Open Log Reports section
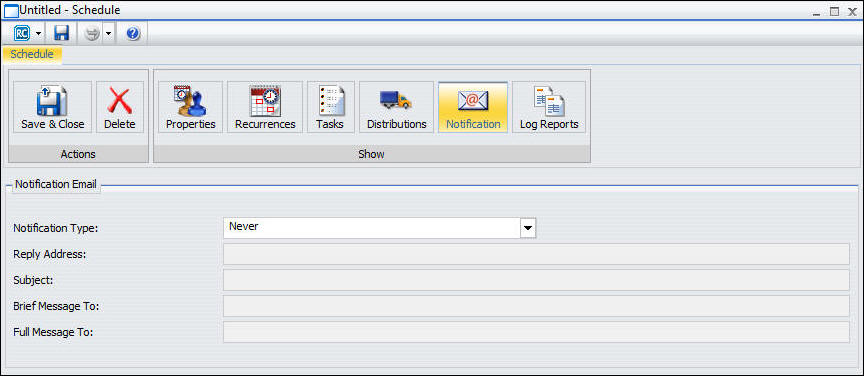 [x=549, y=107]
